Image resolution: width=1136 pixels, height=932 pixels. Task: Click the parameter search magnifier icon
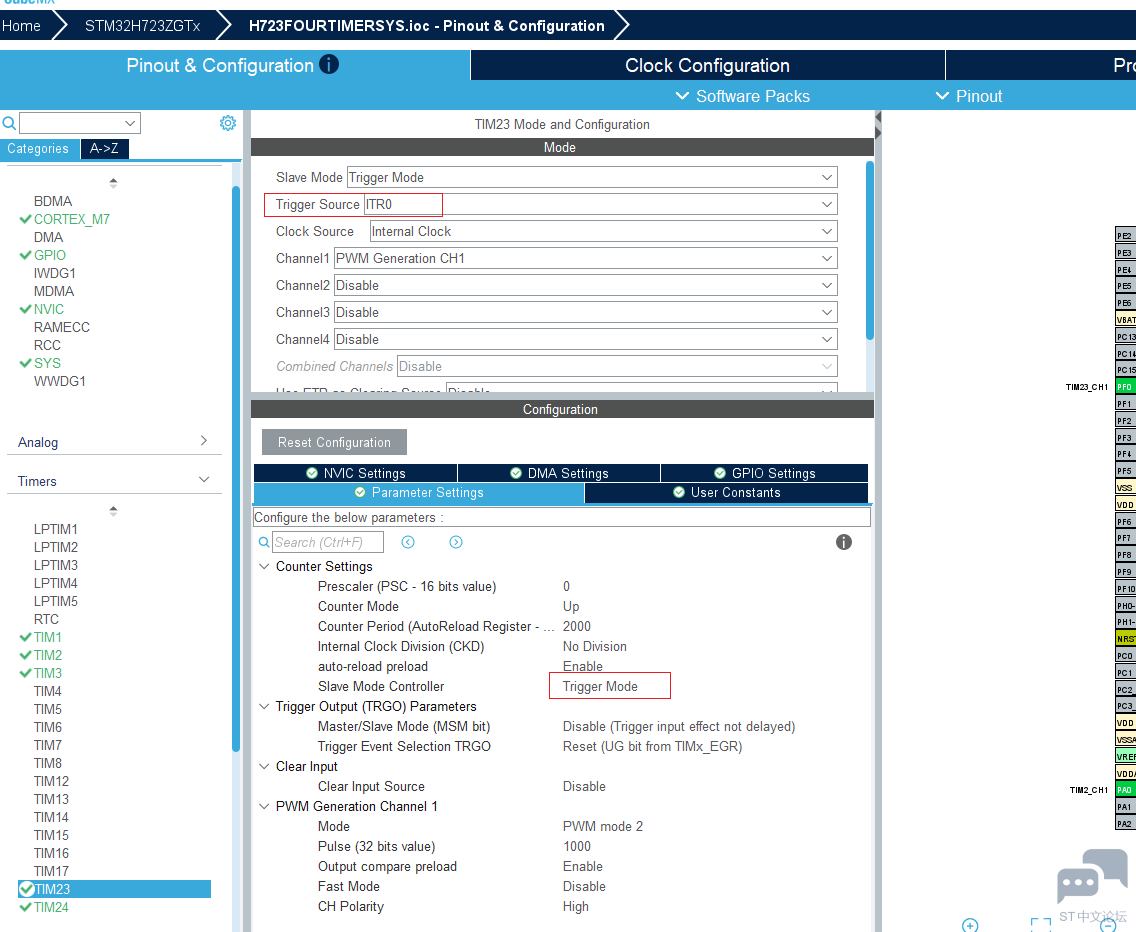(x=264, y=542)
